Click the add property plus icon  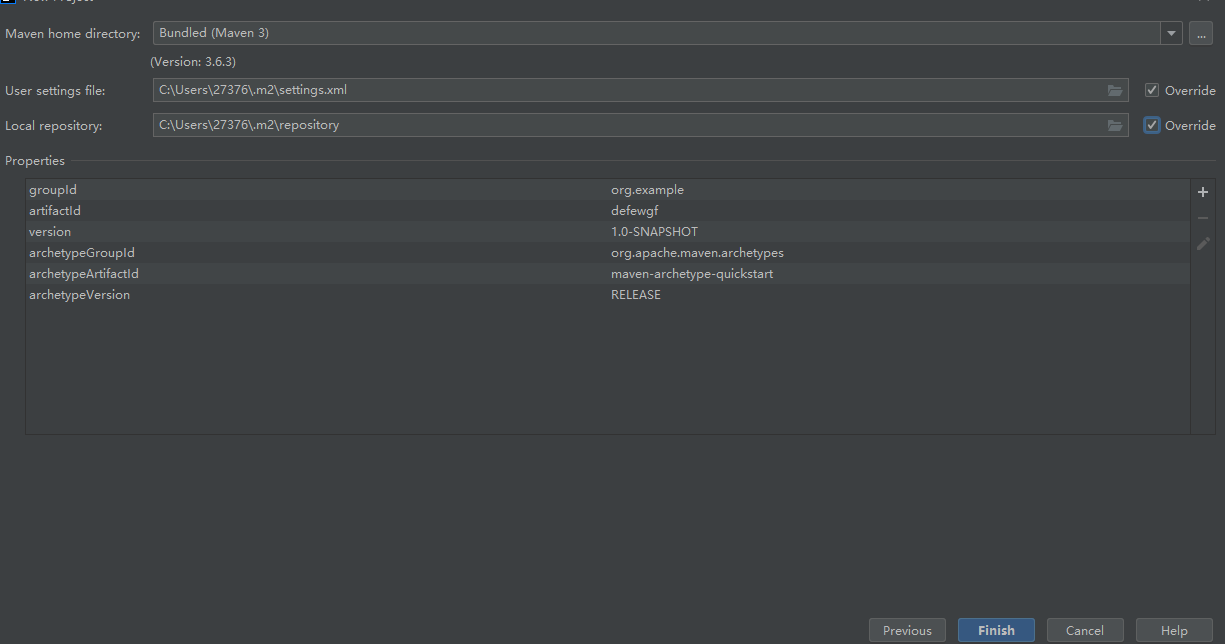[x=1202, y=192]
